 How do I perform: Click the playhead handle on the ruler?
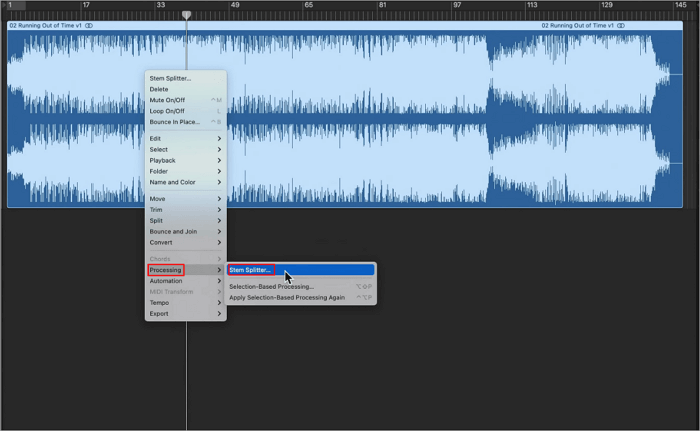(186, 15)
